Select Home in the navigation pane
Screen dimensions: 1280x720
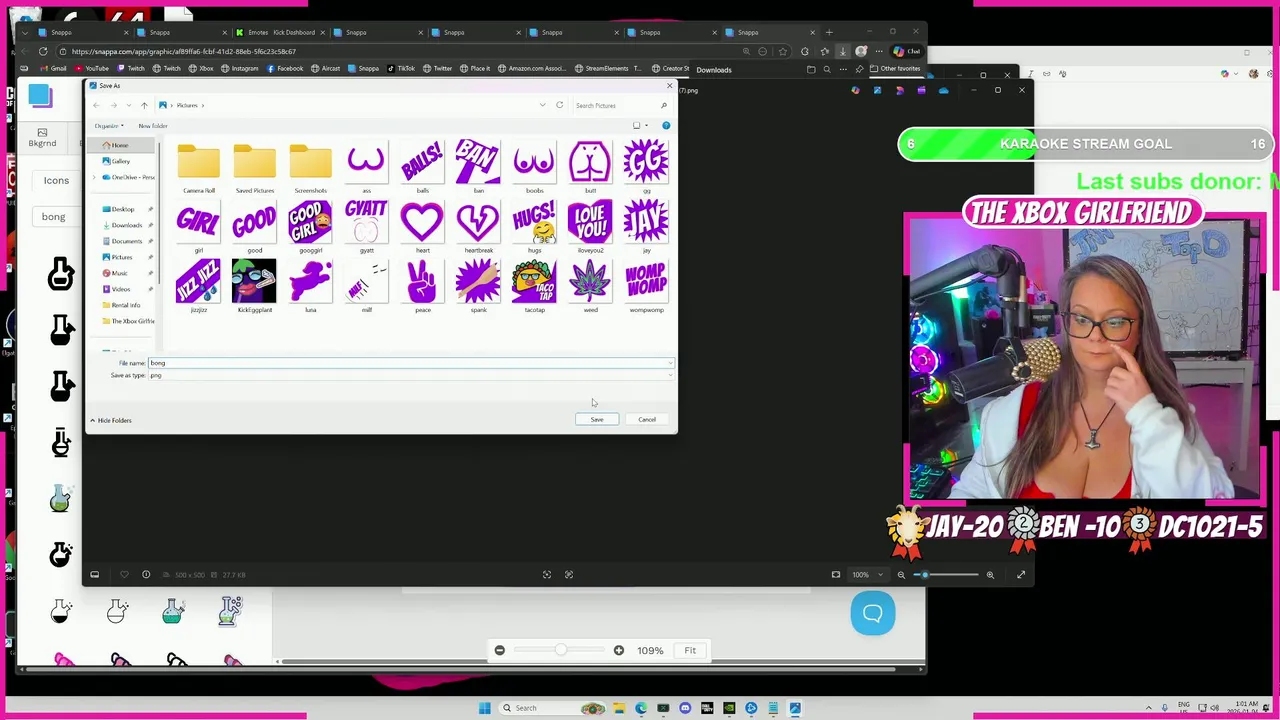(x=122, y=145)
